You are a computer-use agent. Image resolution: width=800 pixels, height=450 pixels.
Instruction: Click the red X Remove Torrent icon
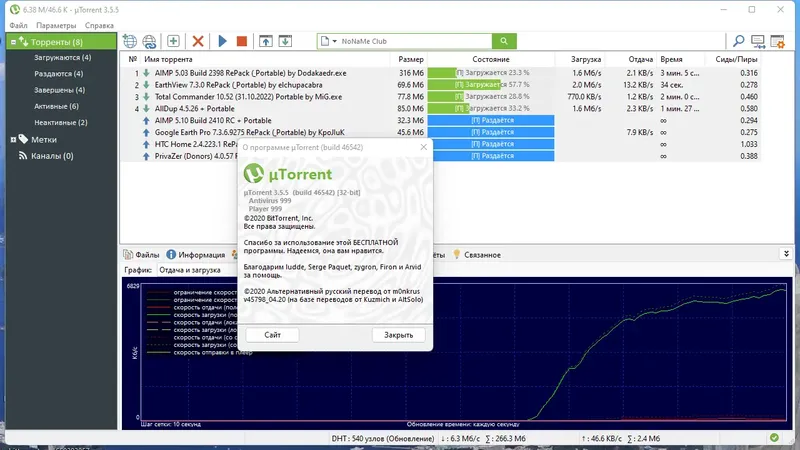pos(198,41)
